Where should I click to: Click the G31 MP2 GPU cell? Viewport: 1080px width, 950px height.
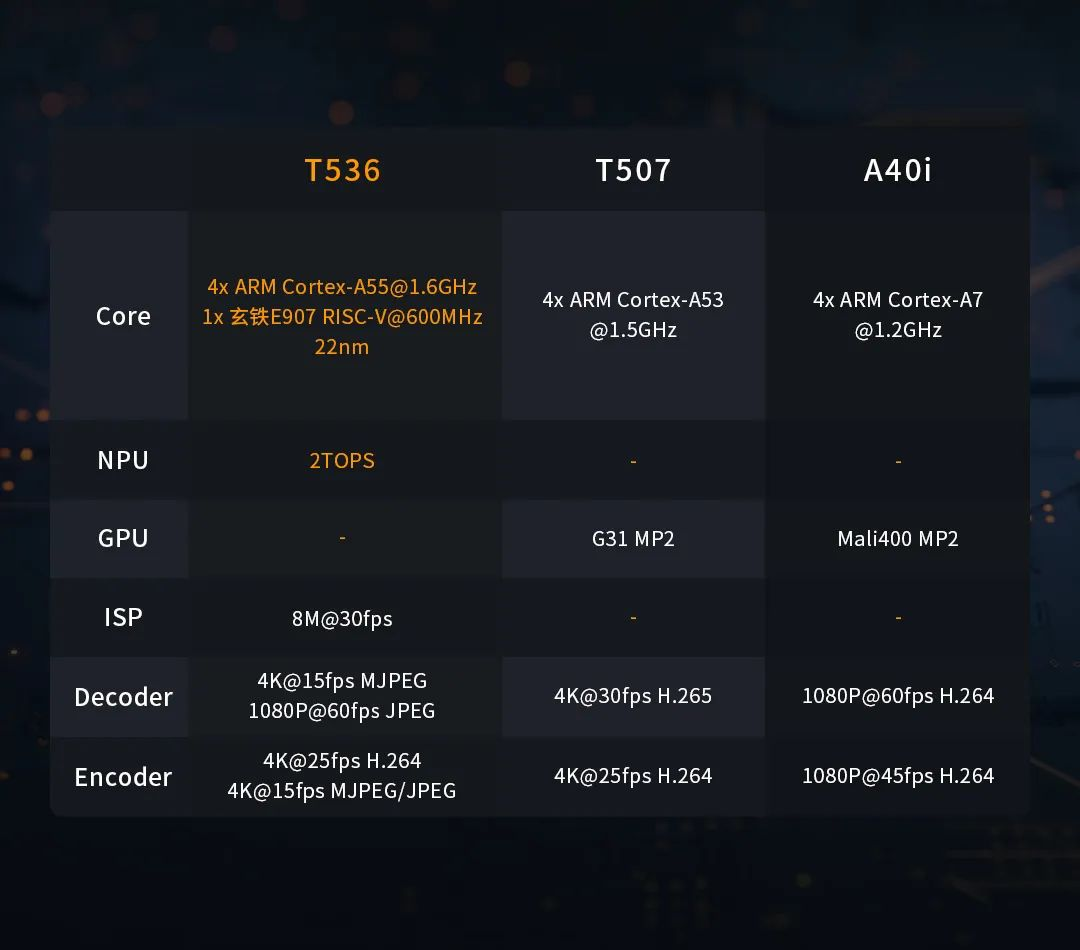click(x=633, y=539)
